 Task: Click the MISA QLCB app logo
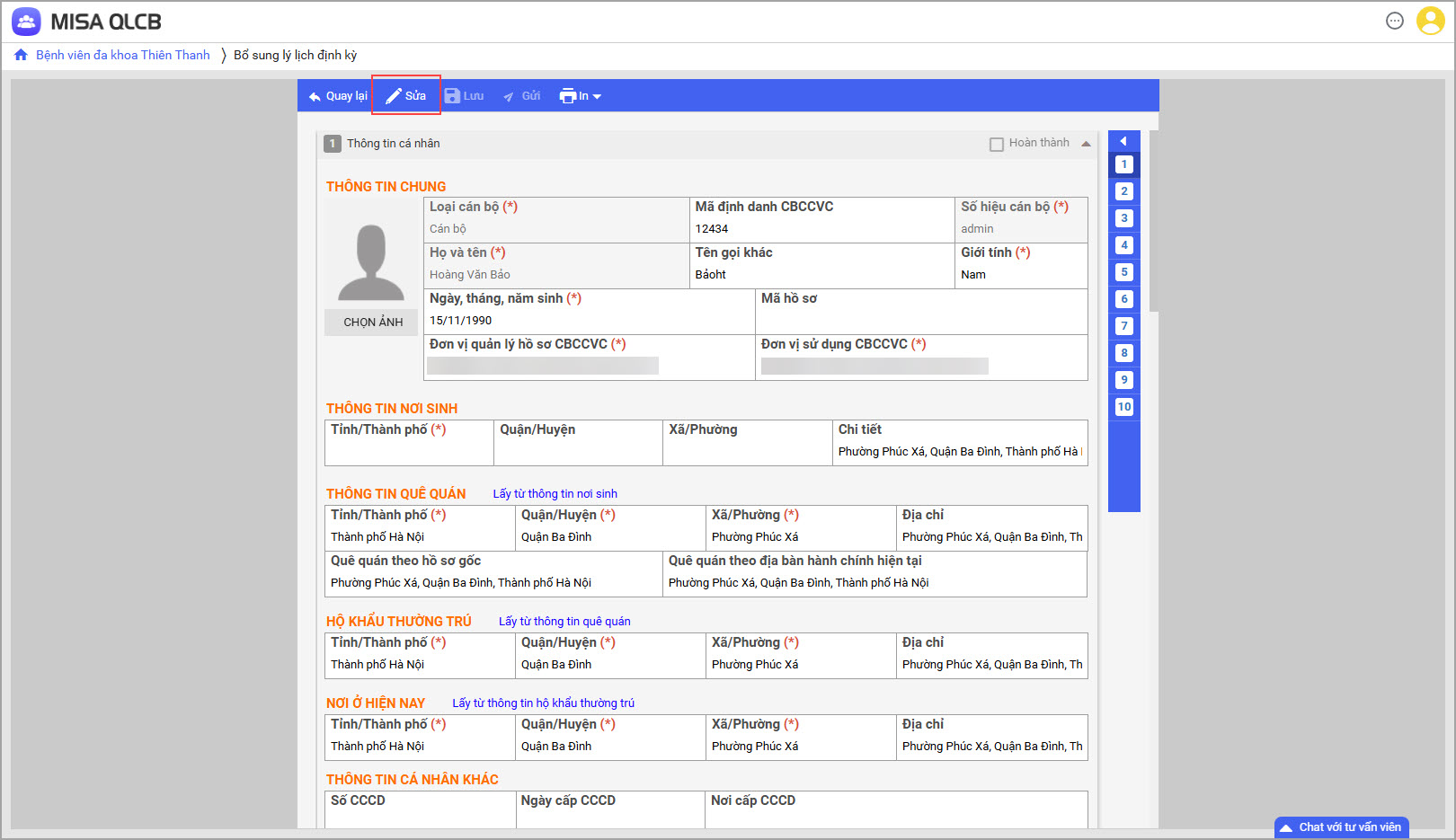[x=26, y=22]
